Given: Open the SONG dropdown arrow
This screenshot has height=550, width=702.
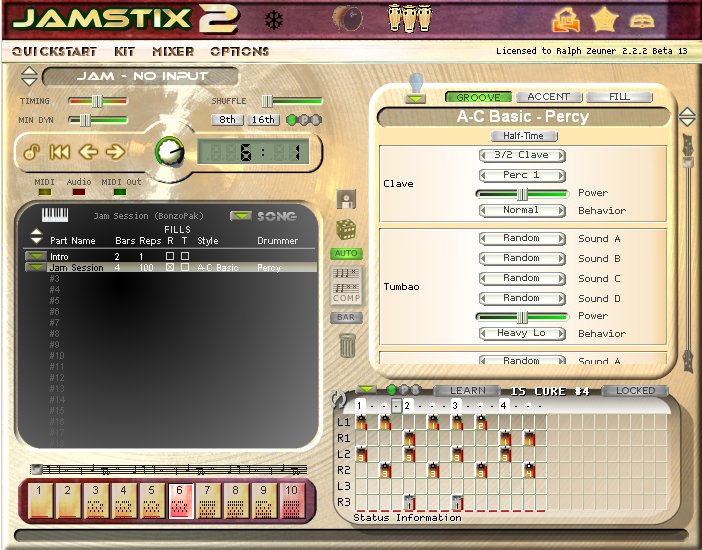Looking at the screenshot, I should coord(240,216).
